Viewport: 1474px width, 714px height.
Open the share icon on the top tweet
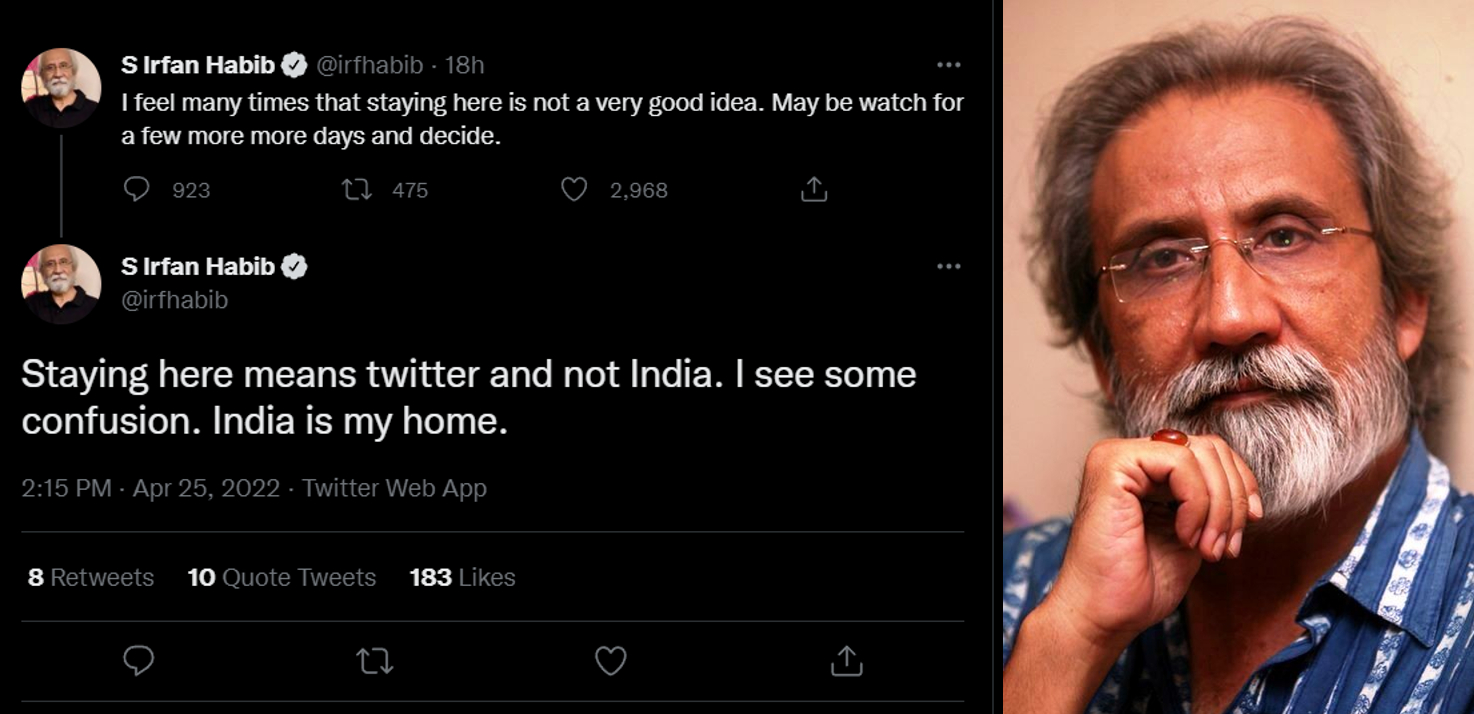pos(814,189)
